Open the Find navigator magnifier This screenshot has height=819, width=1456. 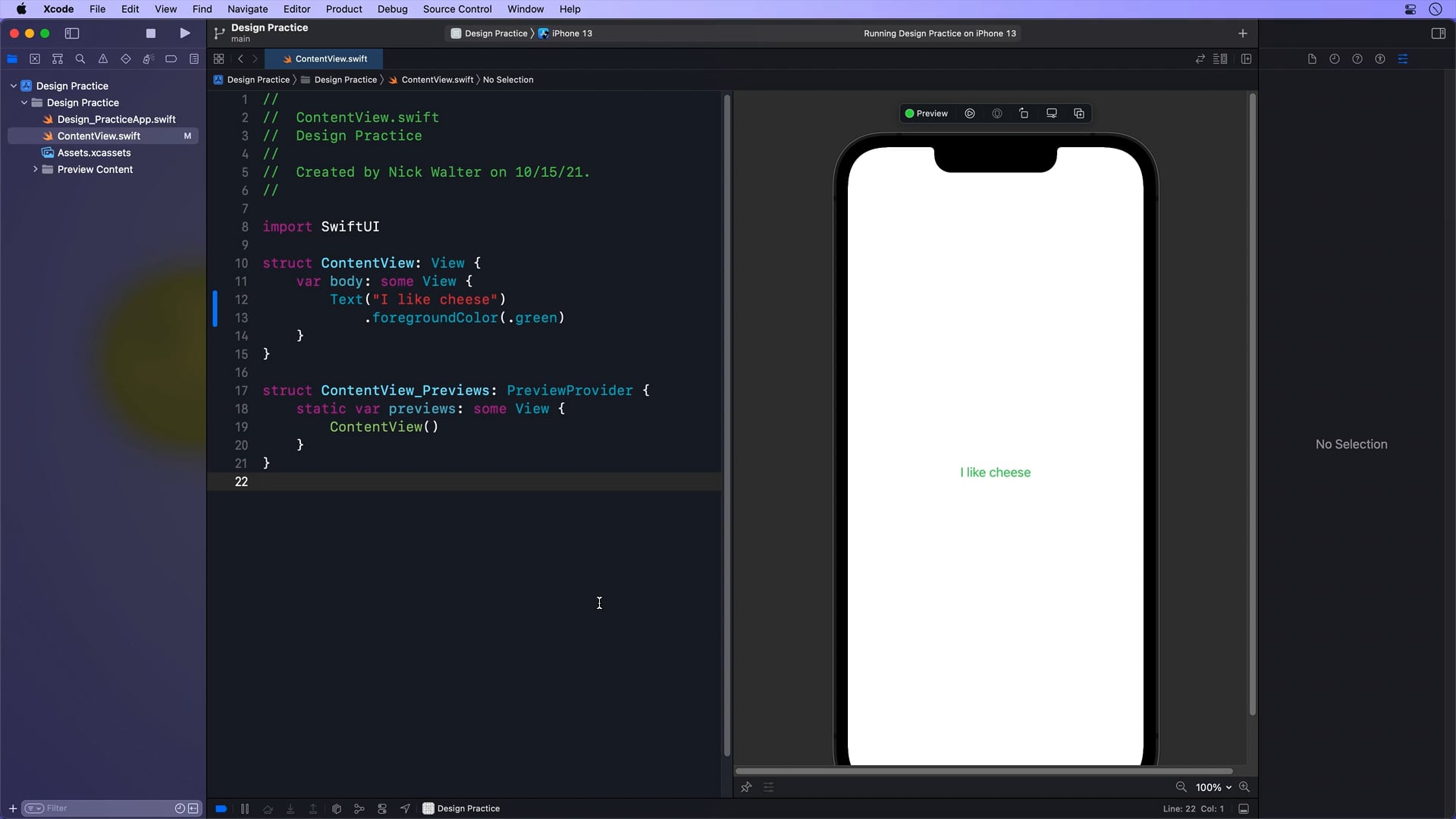pyautogui.click(x=80, y=59)
